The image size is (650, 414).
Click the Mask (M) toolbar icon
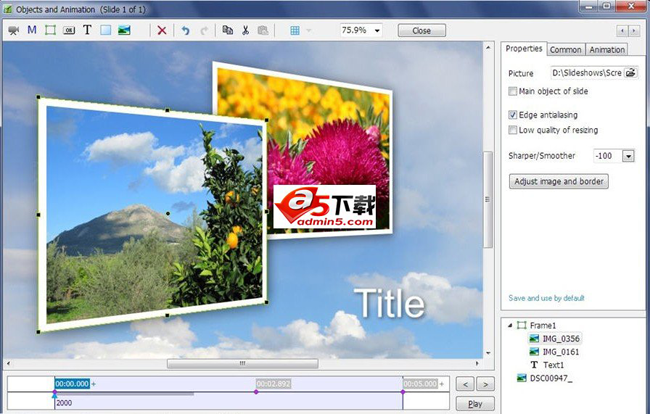[32, 30]
